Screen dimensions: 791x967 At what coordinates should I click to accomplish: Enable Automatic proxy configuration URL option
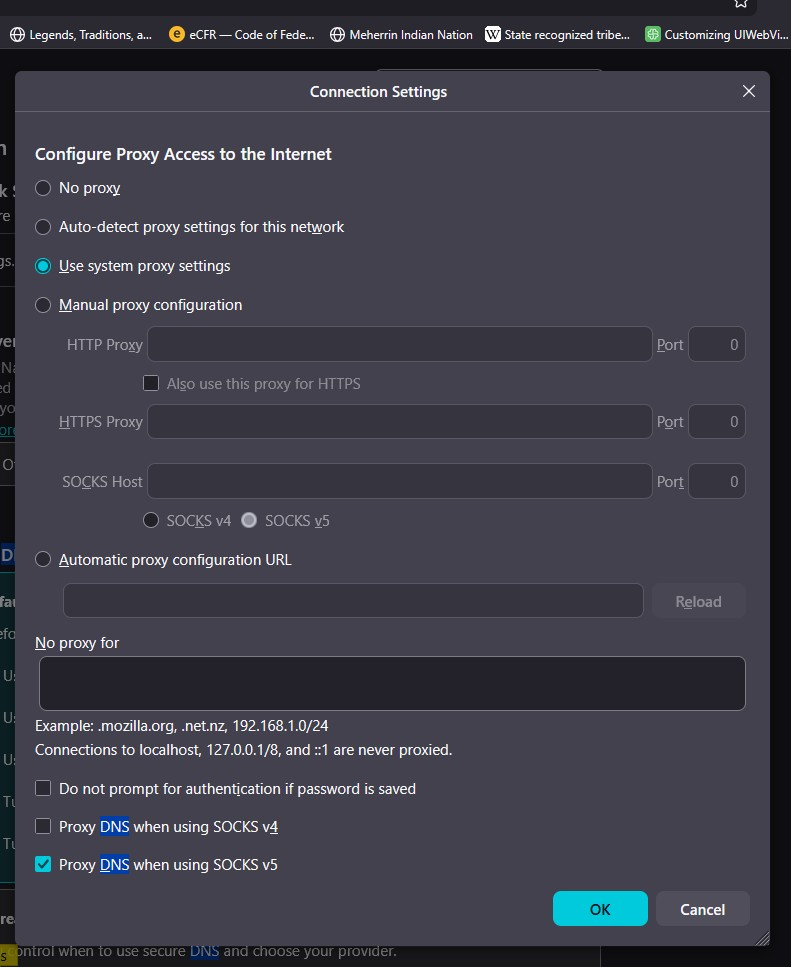[x=43, y=560]
